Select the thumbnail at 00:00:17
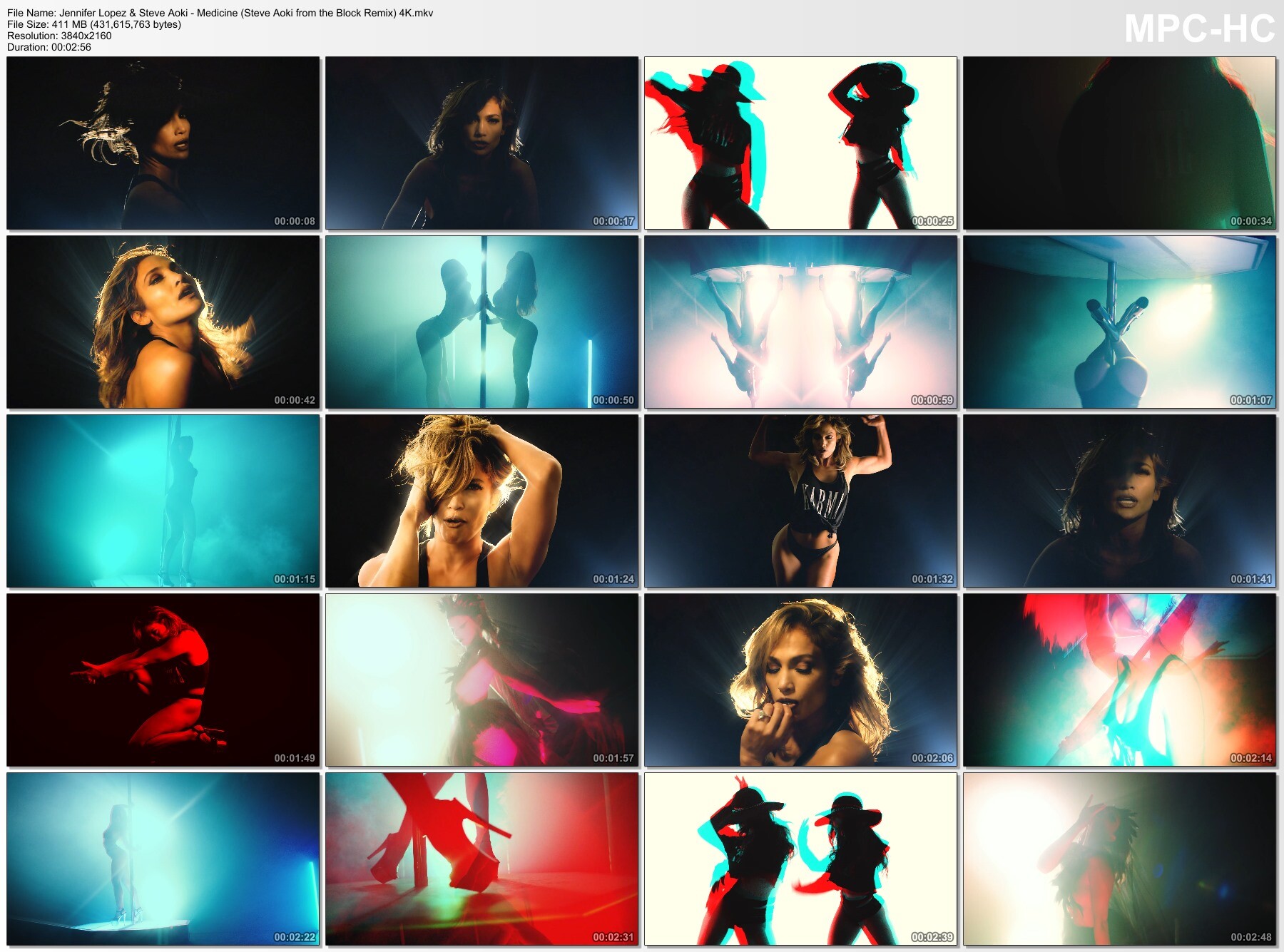Viewport: 1284px width, 952px height. click(x=482, y=143)
